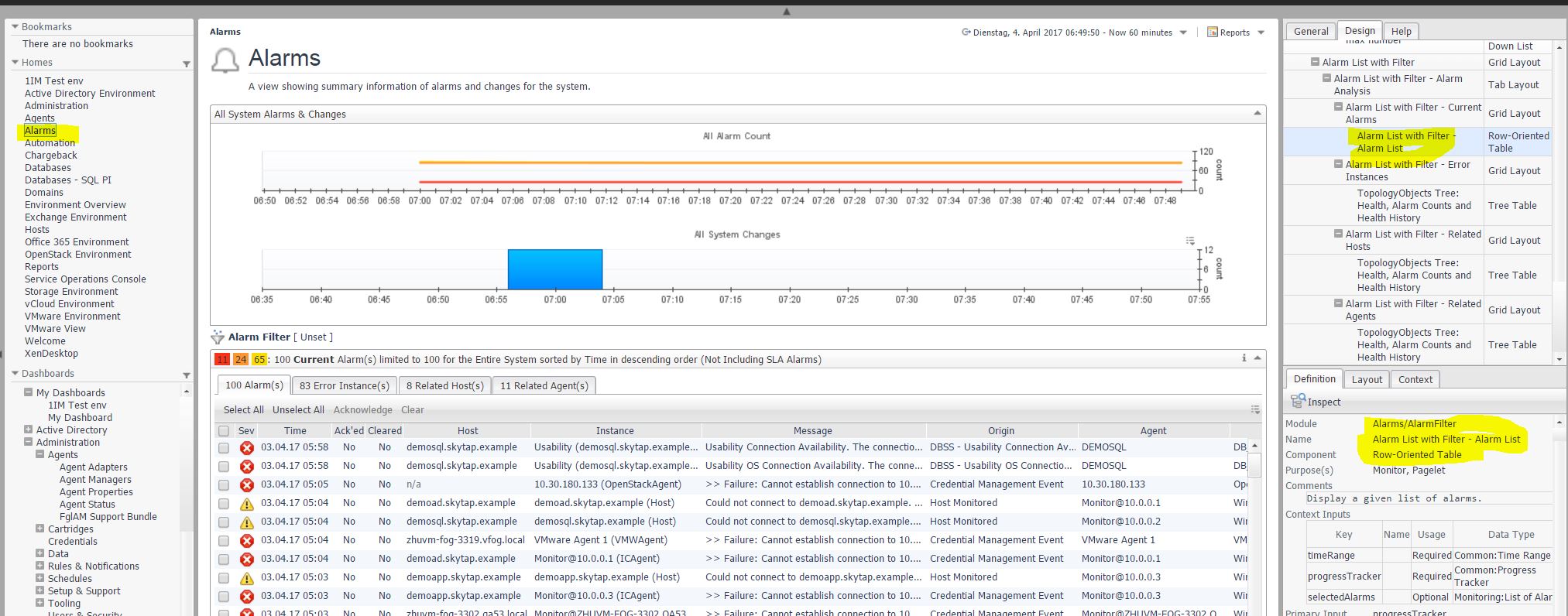The height and width of the screenshot is (616, 1568).
Task: Open the 8 Related Host(s) tab
Action: tap(445, 385)
